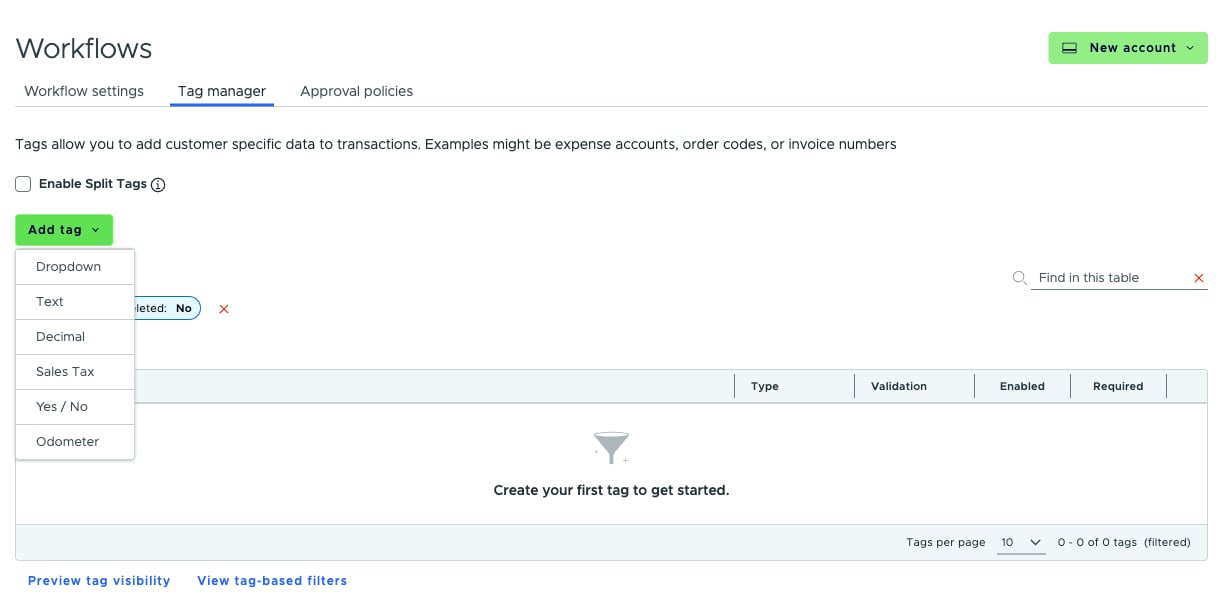Select the Tag manager tab

222,91
